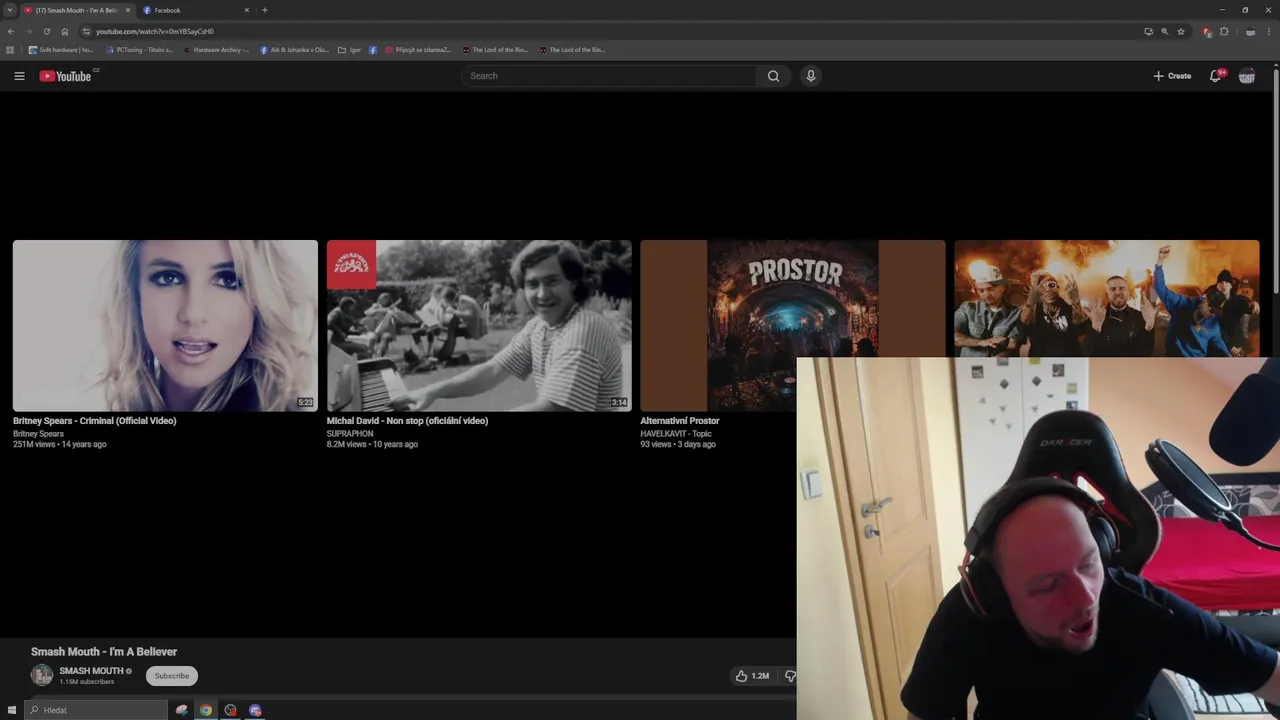Switch to the Smash Mouth YouTube tab
1280x720 pixels.
pyautogui.click(x=77, y=10)
